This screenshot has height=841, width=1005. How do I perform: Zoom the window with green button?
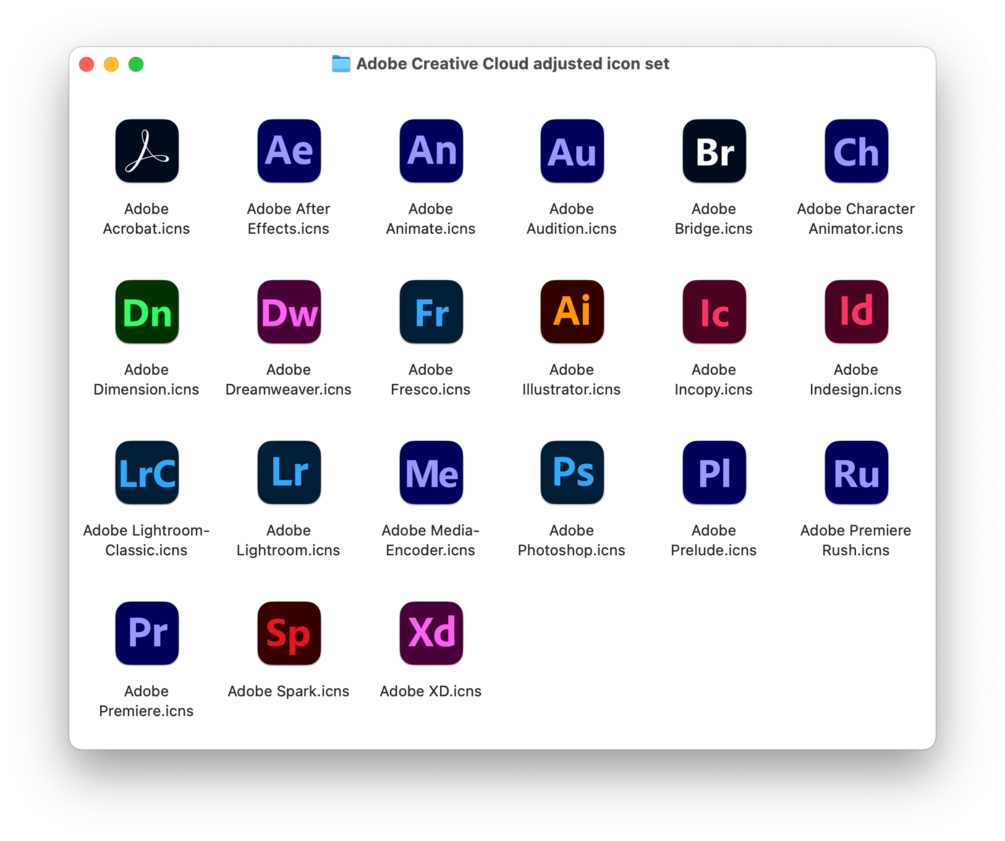pyautogui.click(x=136, y=64)
